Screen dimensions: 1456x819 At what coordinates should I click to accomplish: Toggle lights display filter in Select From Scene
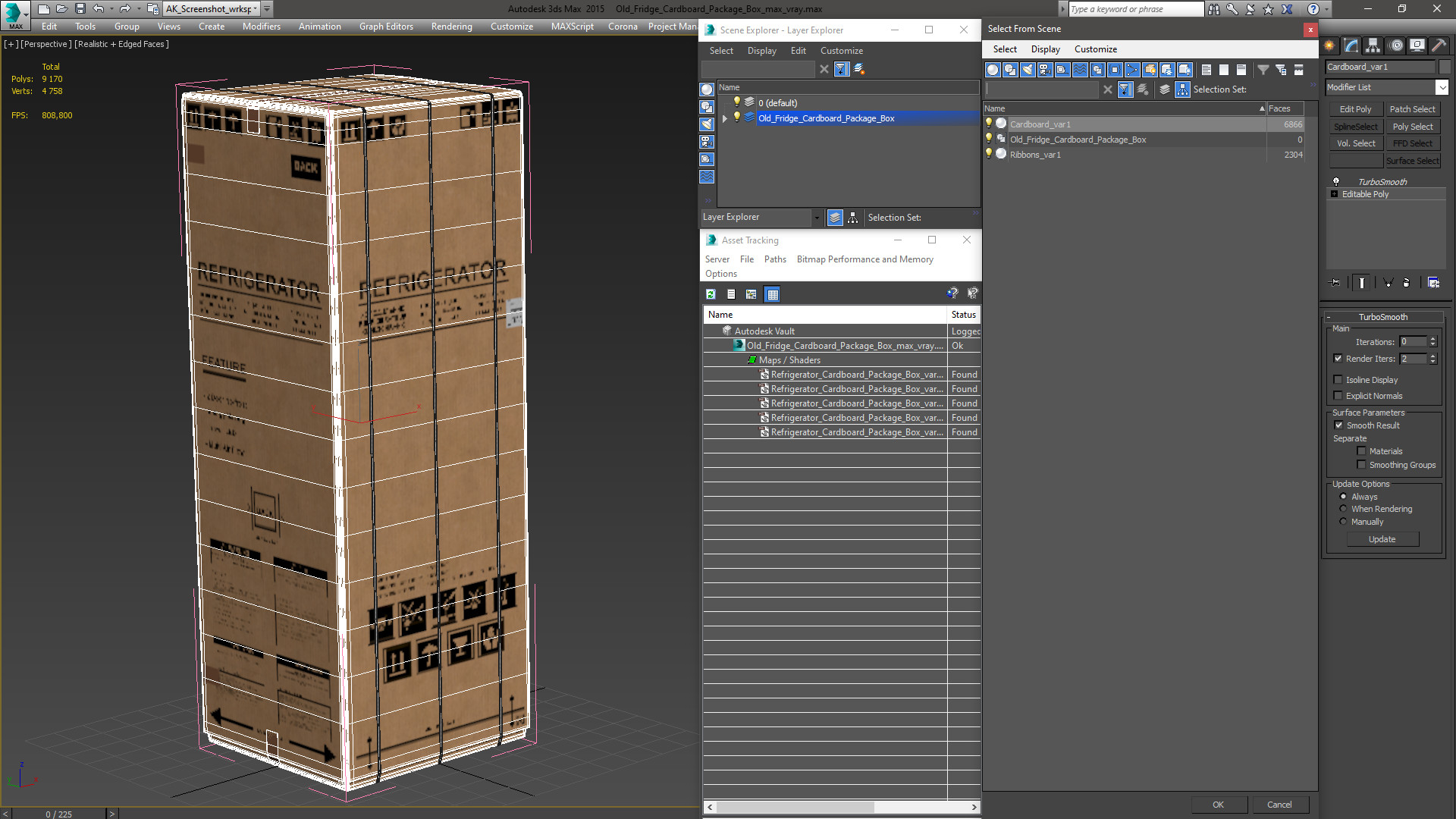coord(1028,70)
